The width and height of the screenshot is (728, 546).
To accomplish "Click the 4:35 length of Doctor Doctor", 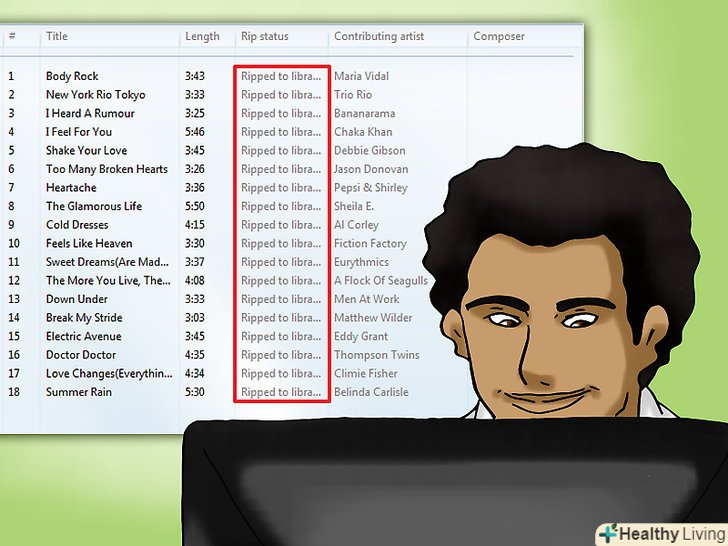I will point(195,355).
